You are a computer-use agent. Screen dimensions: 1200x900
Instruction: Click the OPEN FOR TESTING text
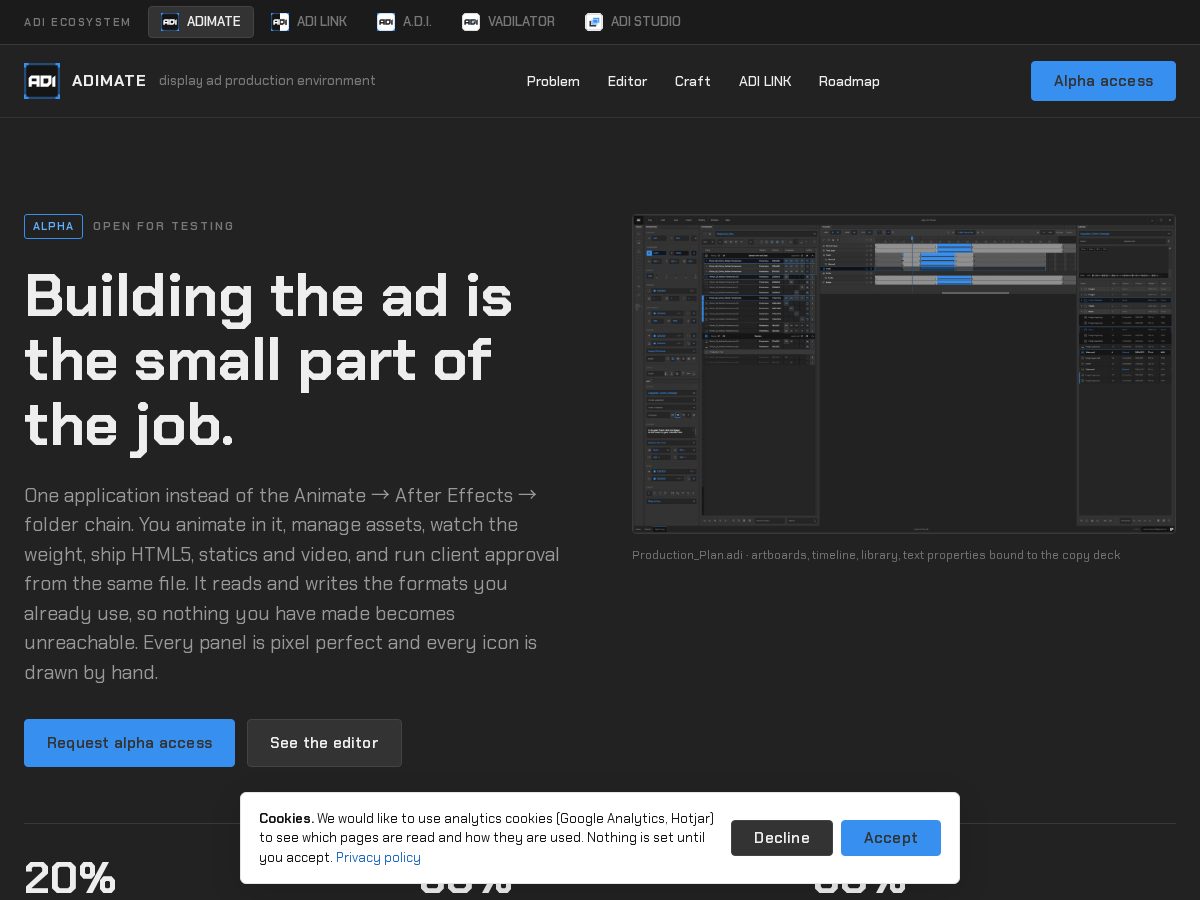click(163, 227)
